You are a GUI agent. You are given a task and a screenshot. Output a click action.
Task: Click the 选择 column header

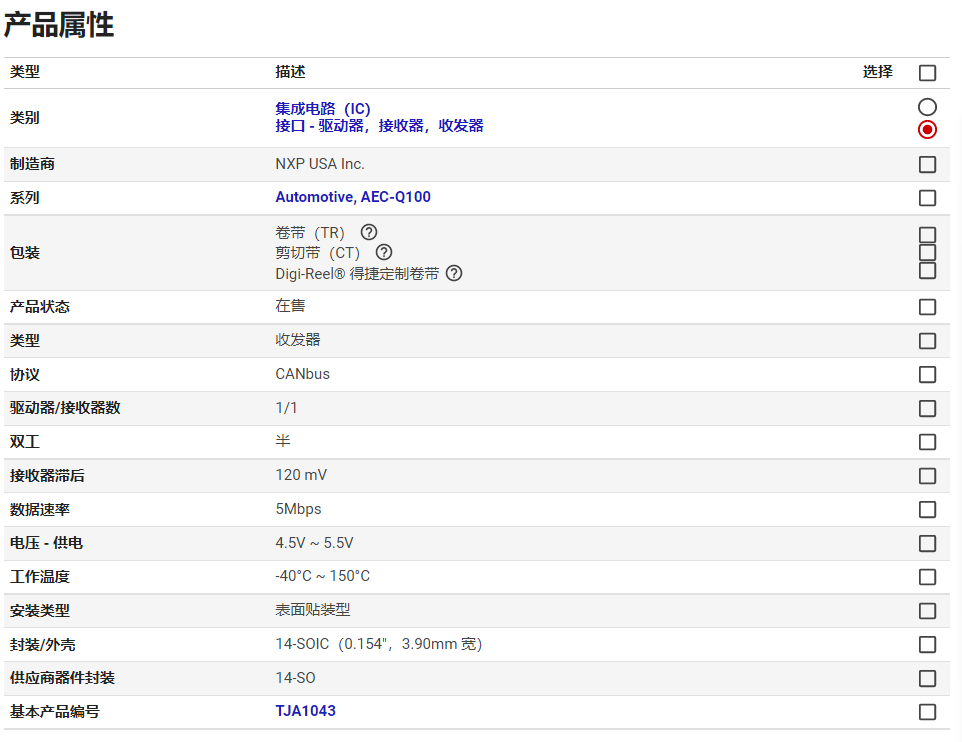(877, 72)
